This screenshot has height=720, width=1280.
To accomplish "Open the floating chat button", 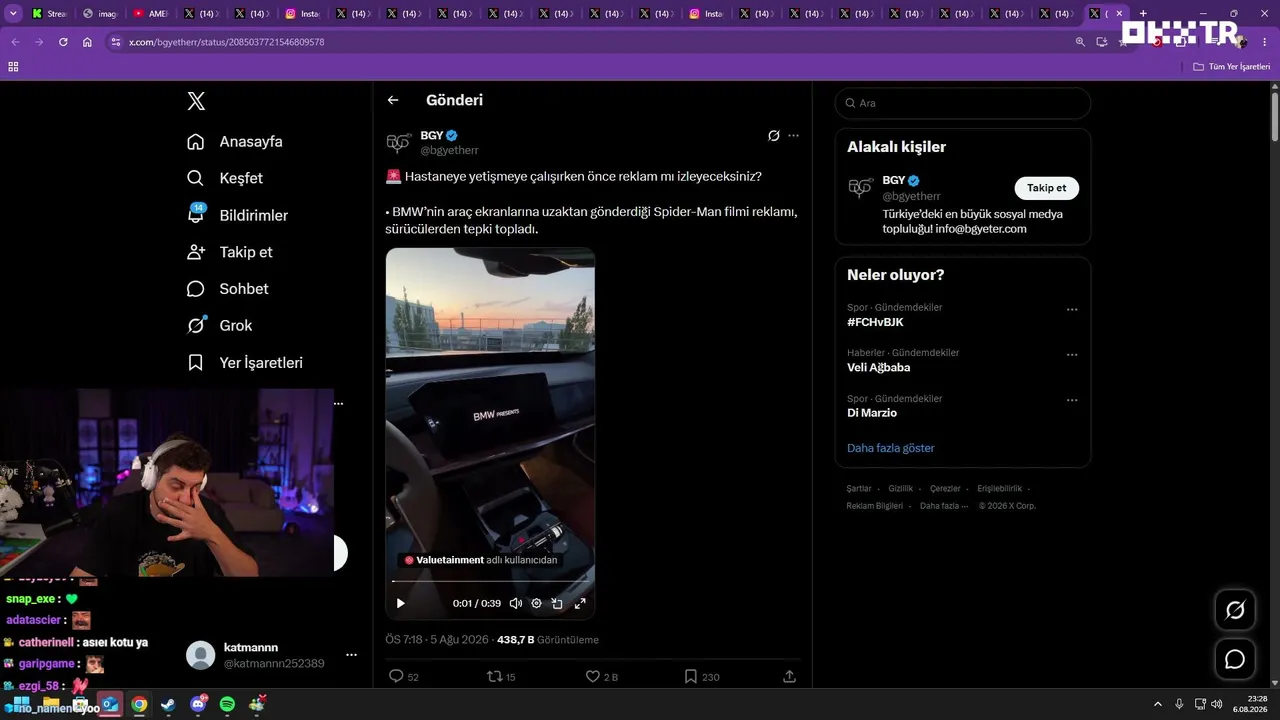I will 1235,659.
